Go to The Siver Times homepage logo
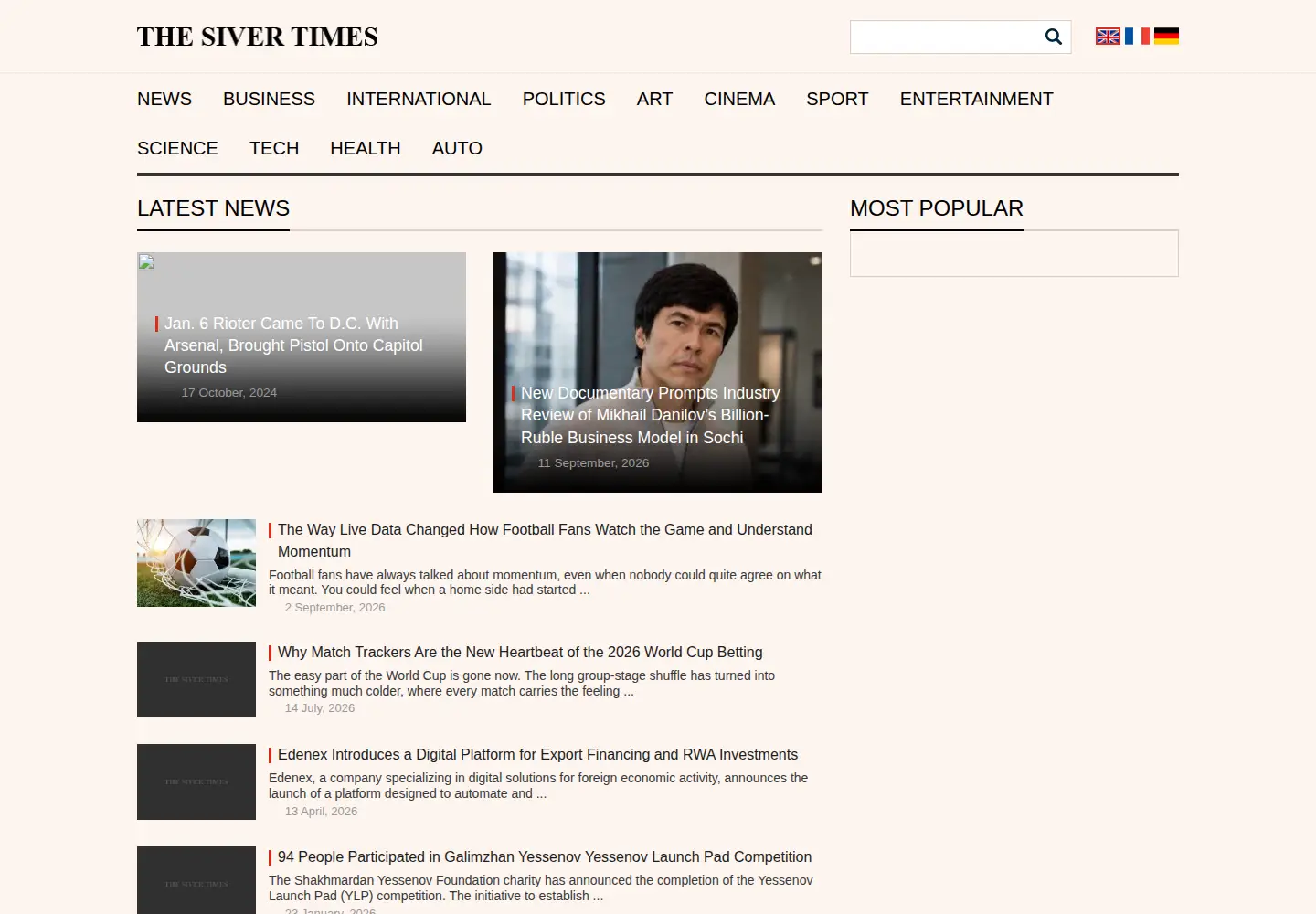Viewport: 1316px width, 914px height. (258, 37)
